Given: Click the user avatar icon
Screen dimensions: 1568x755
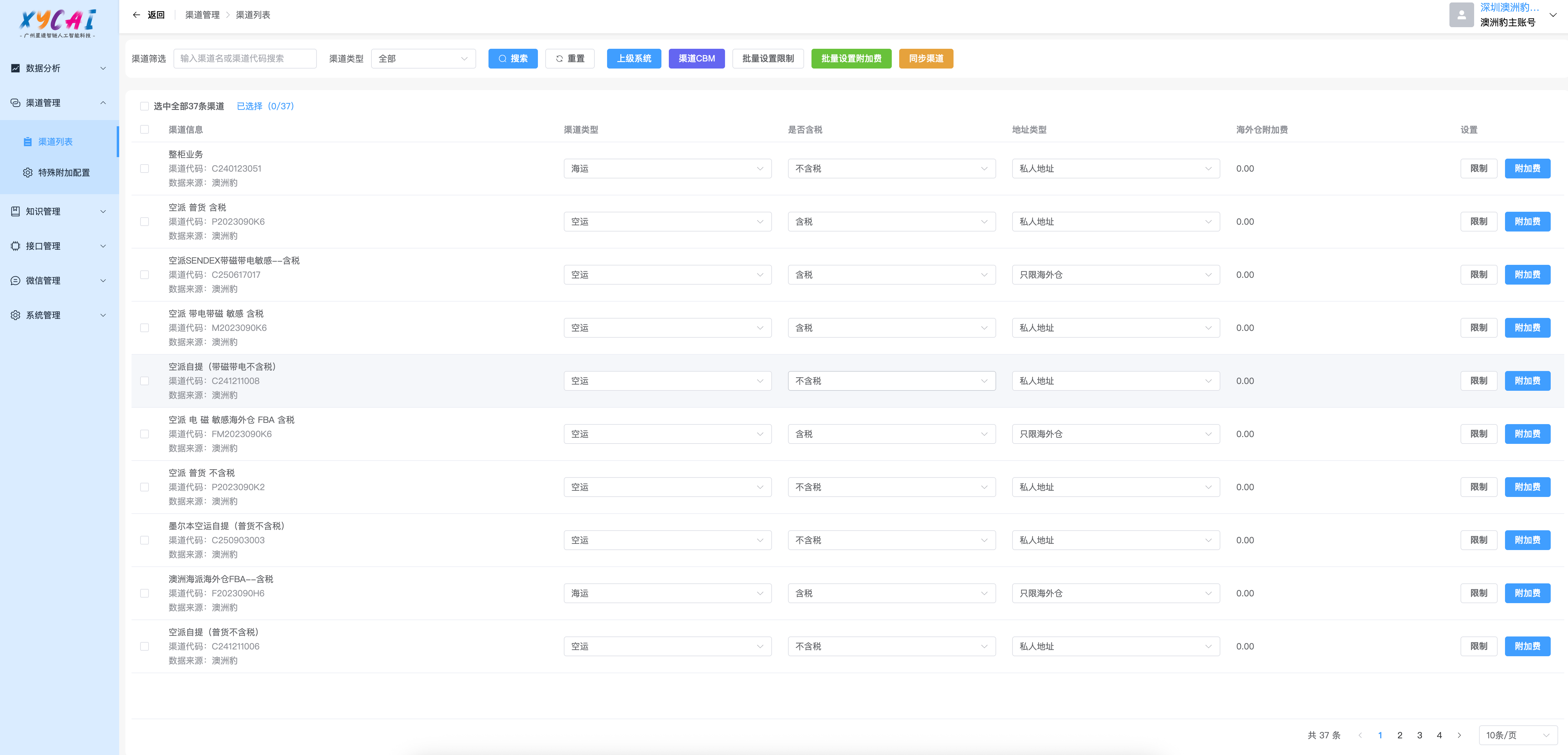Looking at the screenshot, I should [1461, 15].
